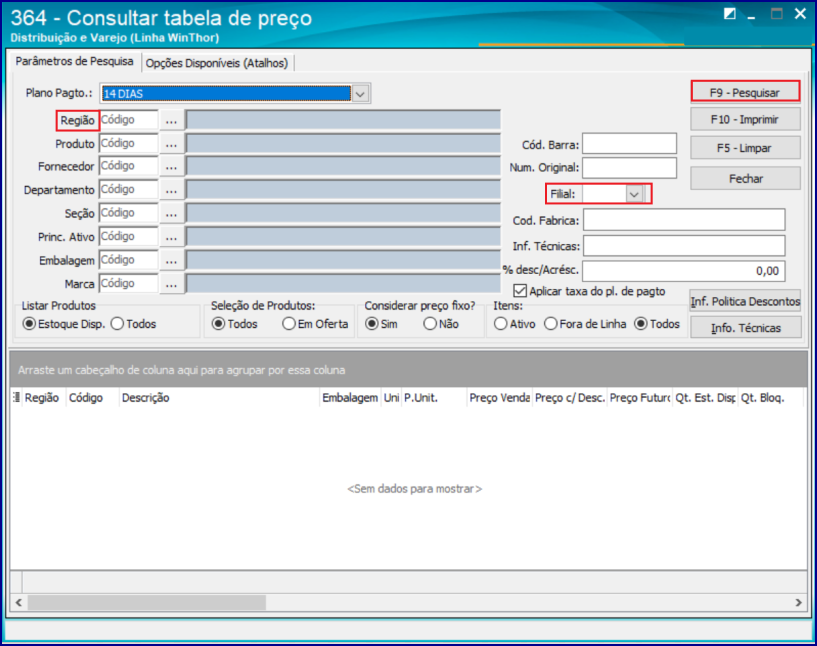The image size is (817, 646).
Task: Open the grid column chooser icon beside Região header
Action: pos(16,397)
